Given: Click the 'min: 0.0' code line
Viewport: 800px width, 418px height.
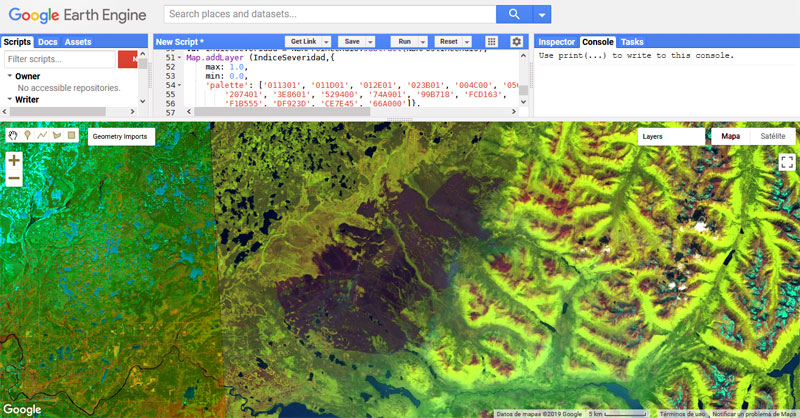Looking at the screenshot, I should [x=227, y=76].
